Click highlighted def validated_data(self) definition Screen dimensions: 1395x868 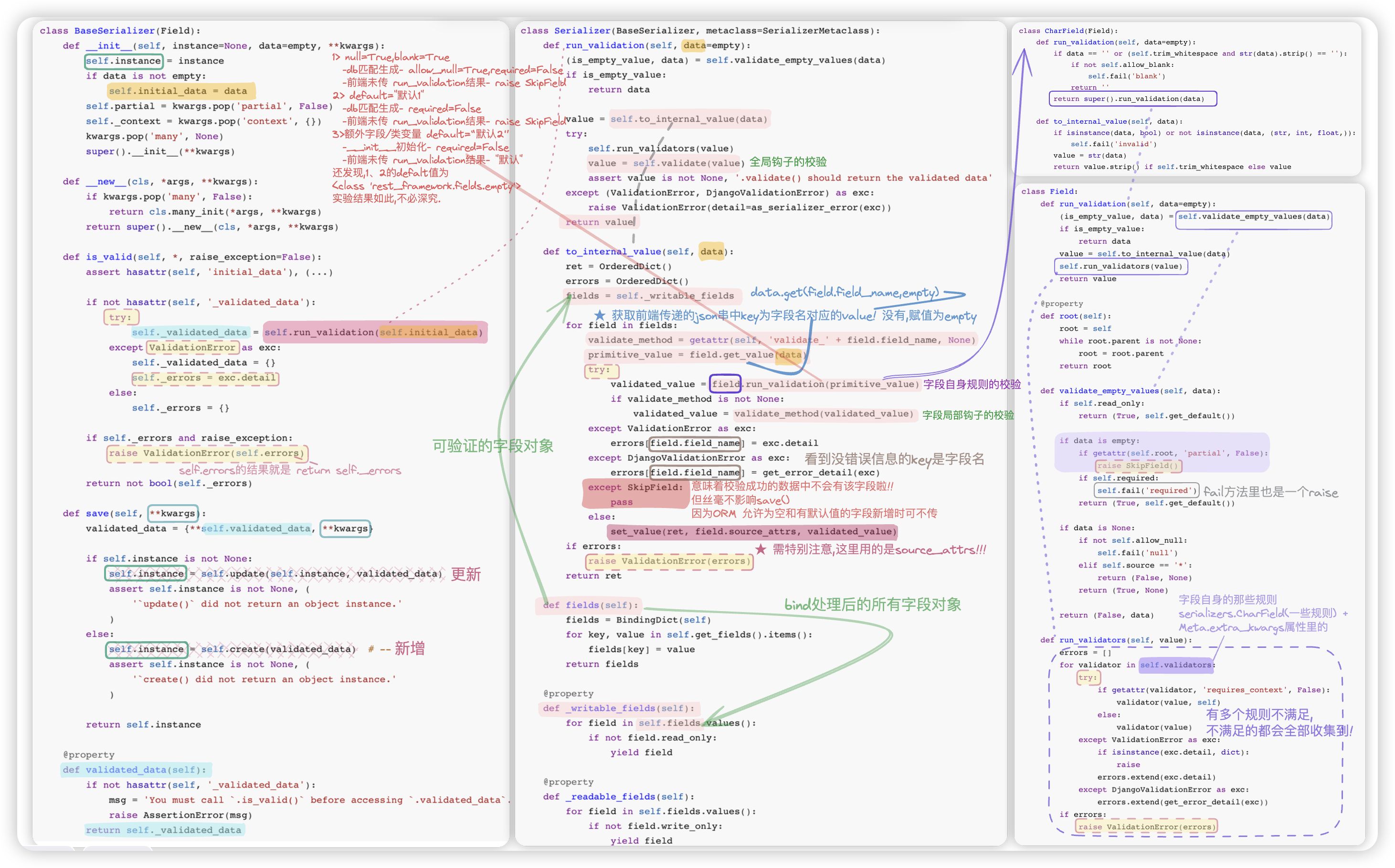point(136,770)
